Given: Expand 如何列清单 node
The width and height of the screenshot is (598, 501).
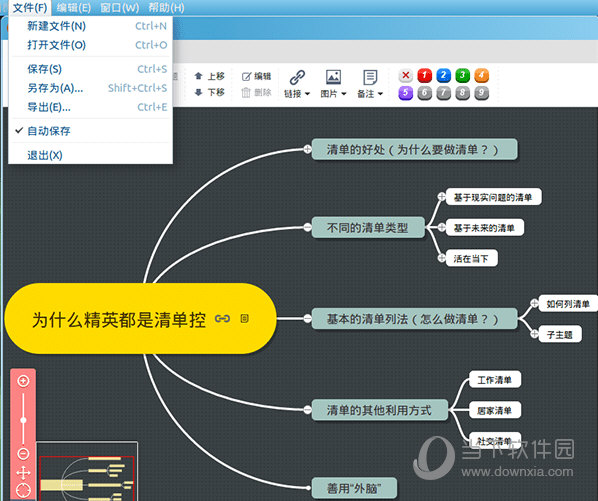Looking at the screenshot, I should pos(534,303).
